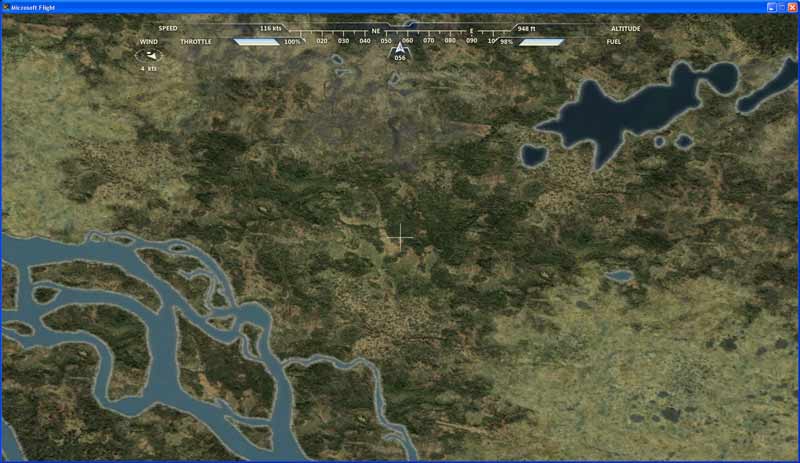Close the Microsoft Flight window
The width and height of the screenshot is (800, 463).
tap(792, 7)
